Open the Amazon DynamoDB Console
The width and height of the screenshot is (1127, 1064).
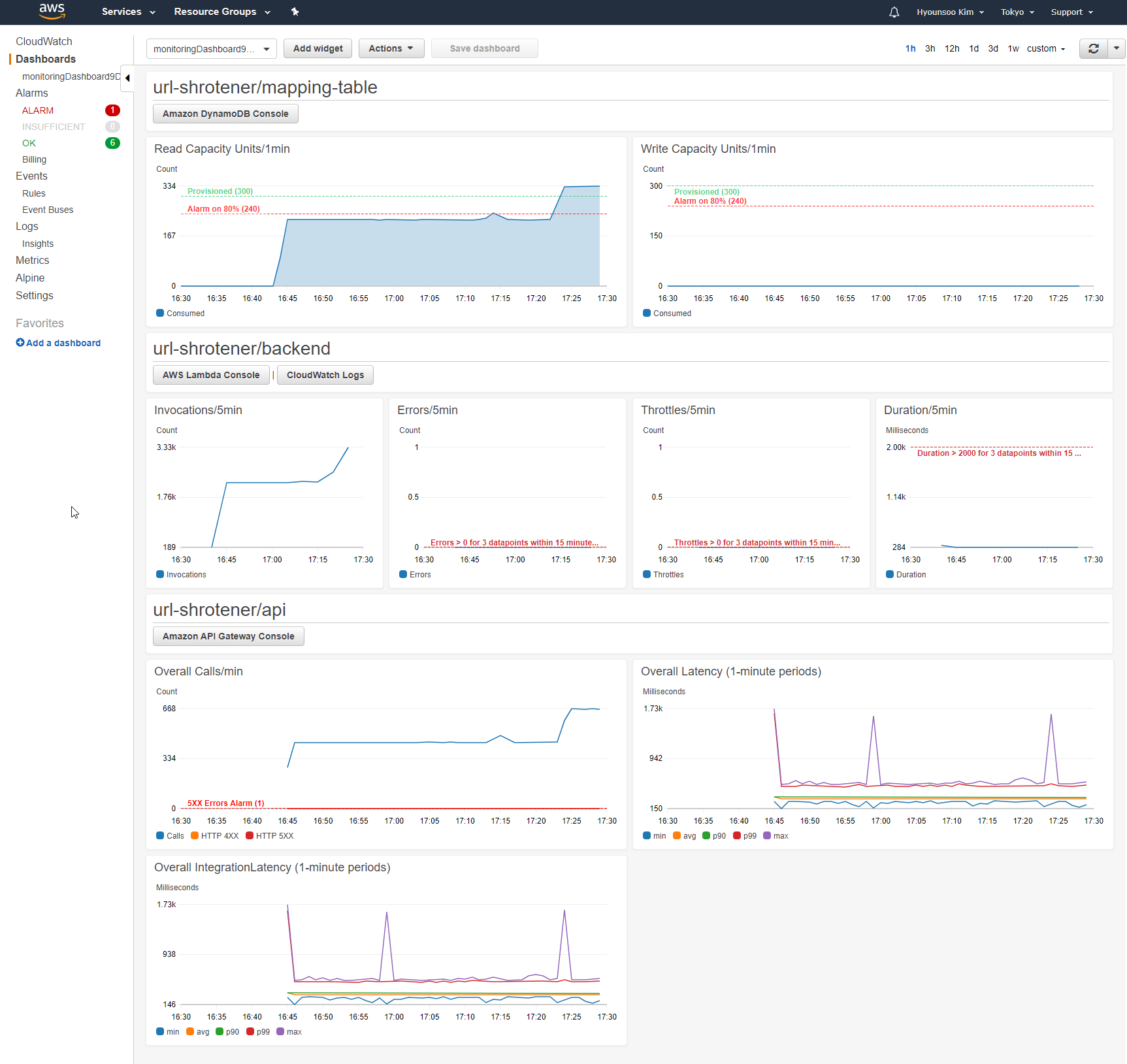[x=225, y=114]
